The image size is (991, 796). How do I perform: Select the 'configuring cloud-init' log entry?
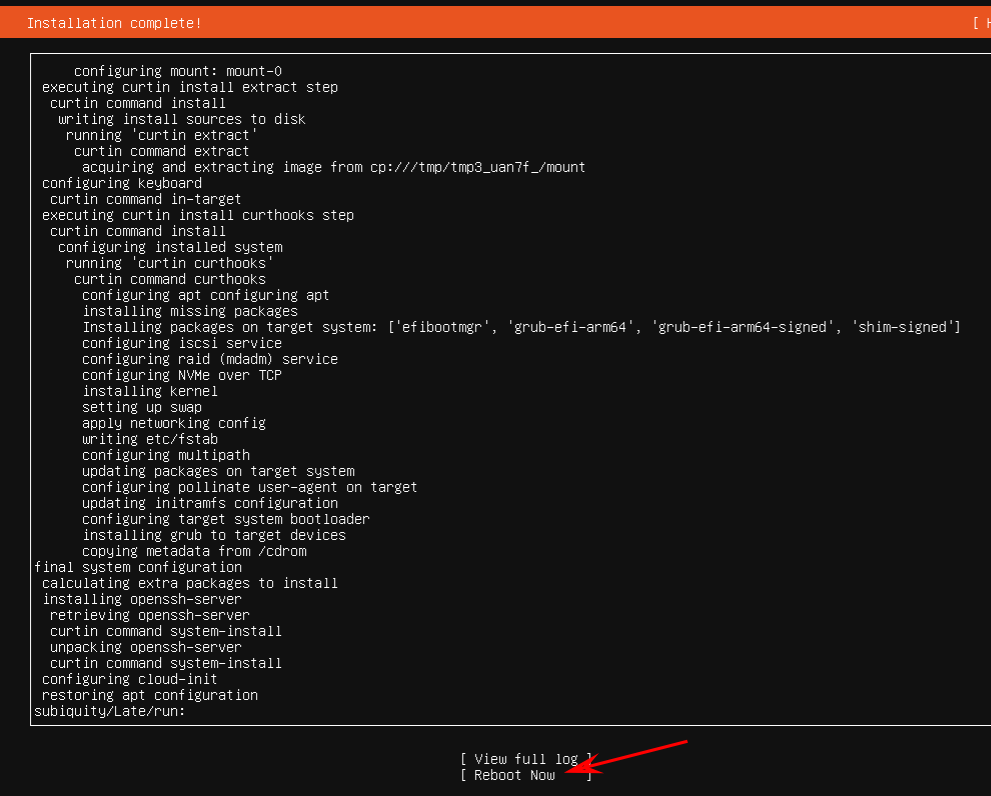pos(129,679)
